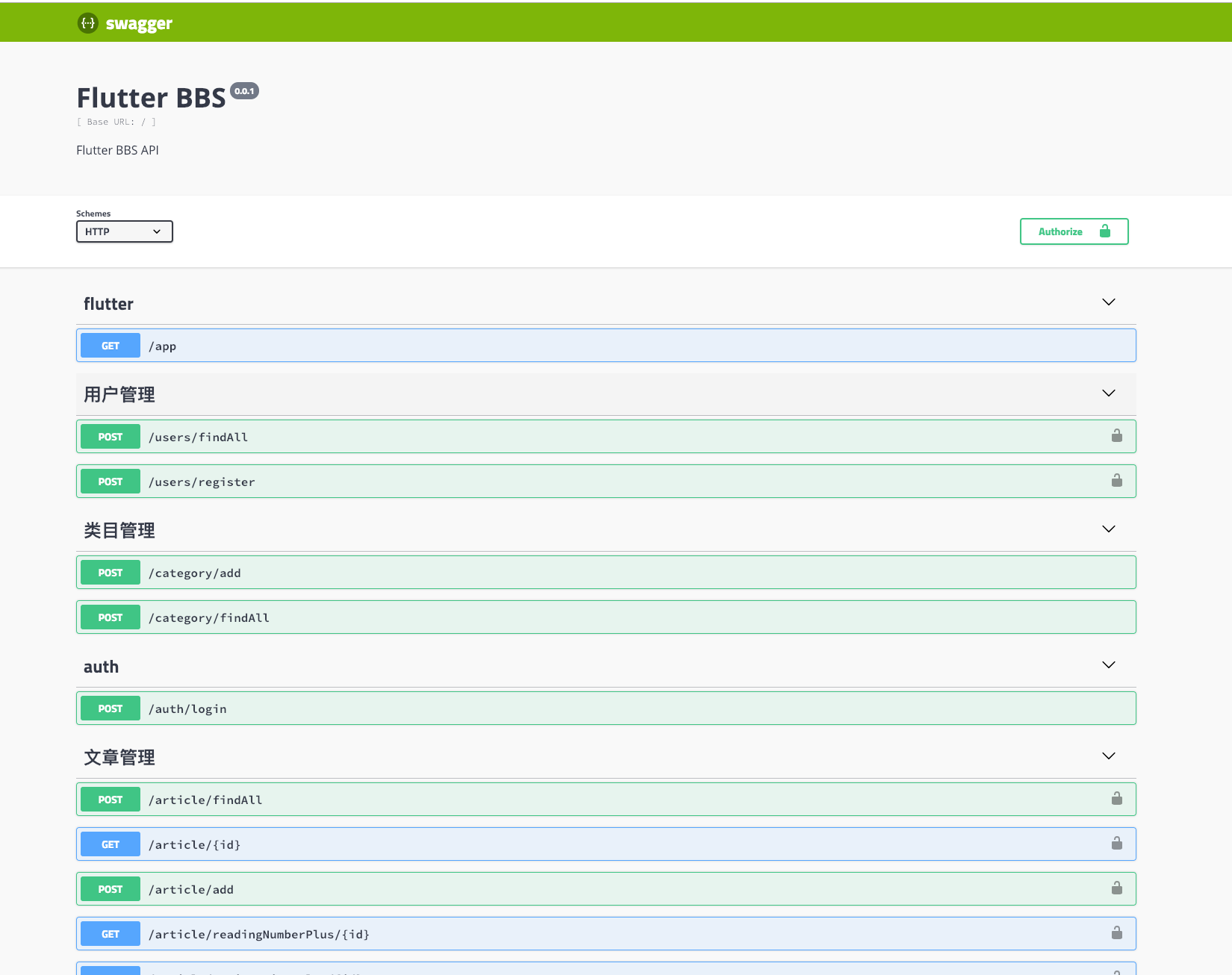Expand the GET /app operation
The image size is (1232, 975).
[x=606, y=346]
